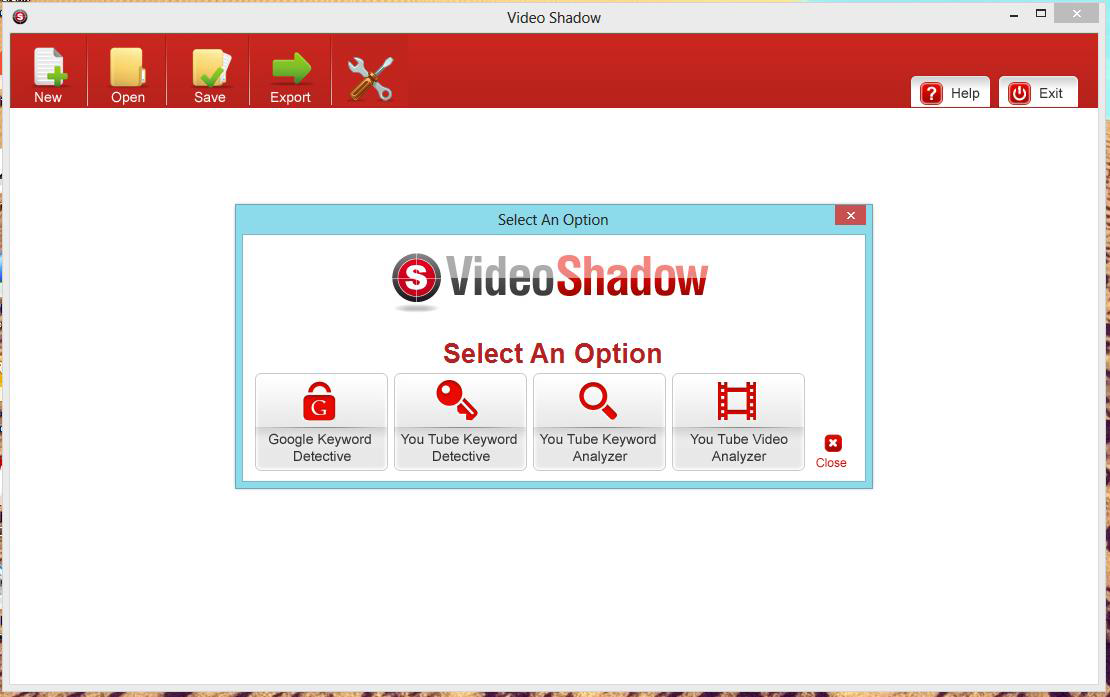The width and height of the screenshot is (1110, 697).
Task: Click the red 'Select An Option' heading
Action: click(552, 353)
